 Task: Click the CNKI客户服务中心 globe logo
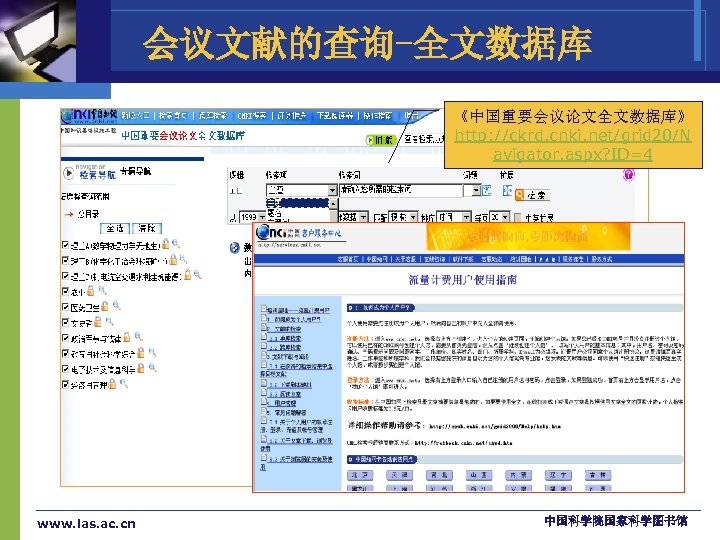[264, 232]
